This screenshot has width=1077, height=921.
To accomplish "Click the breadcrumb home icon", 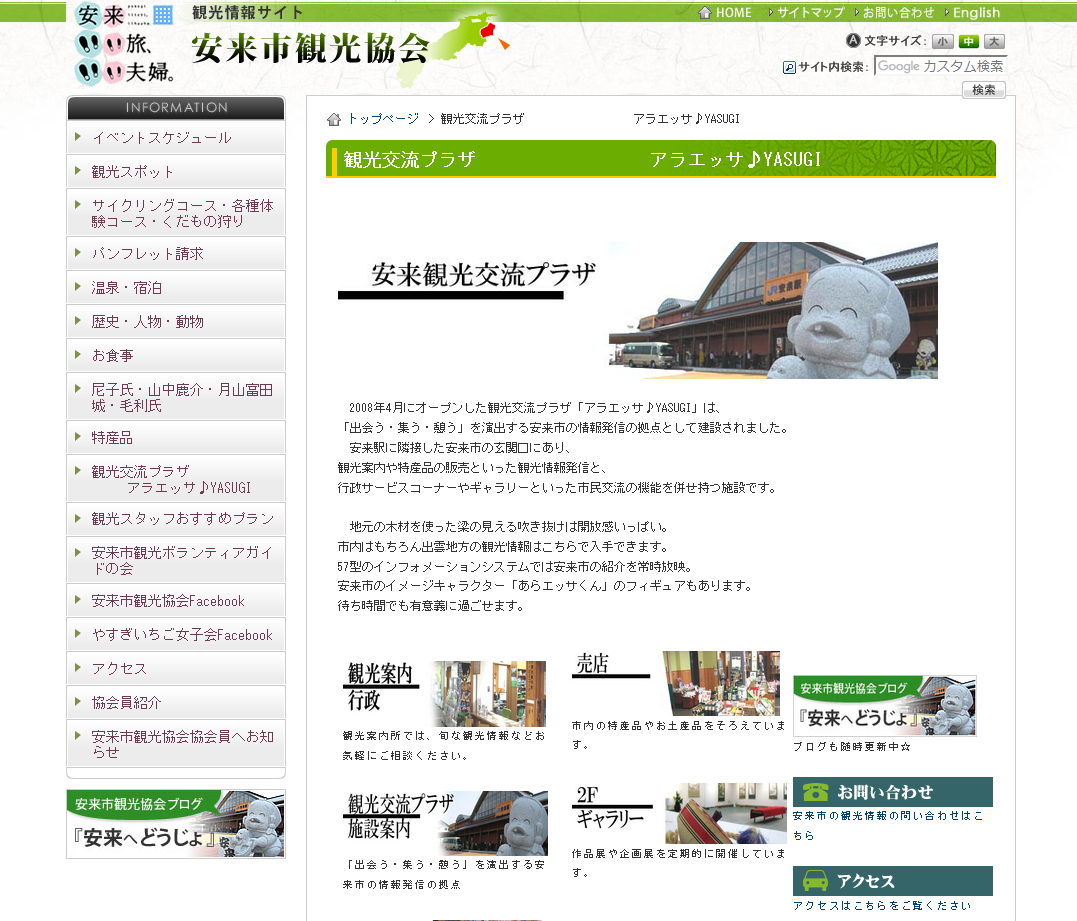I will (334, 120).
